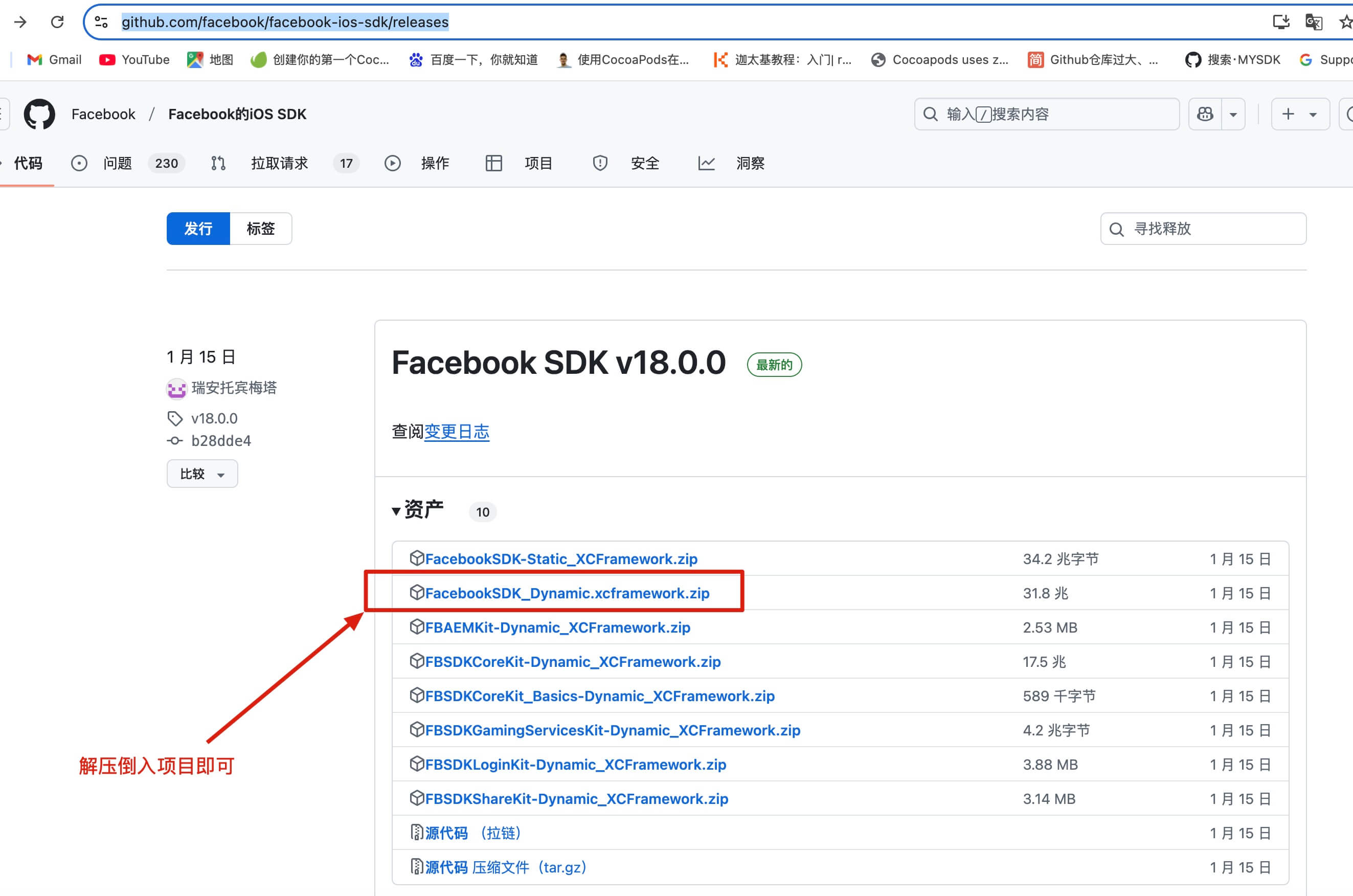Download FBSDKCoreKit_Basics-Dynamic_XCFramework.zip
1353x896 pixels.
[x=599, y=696]
